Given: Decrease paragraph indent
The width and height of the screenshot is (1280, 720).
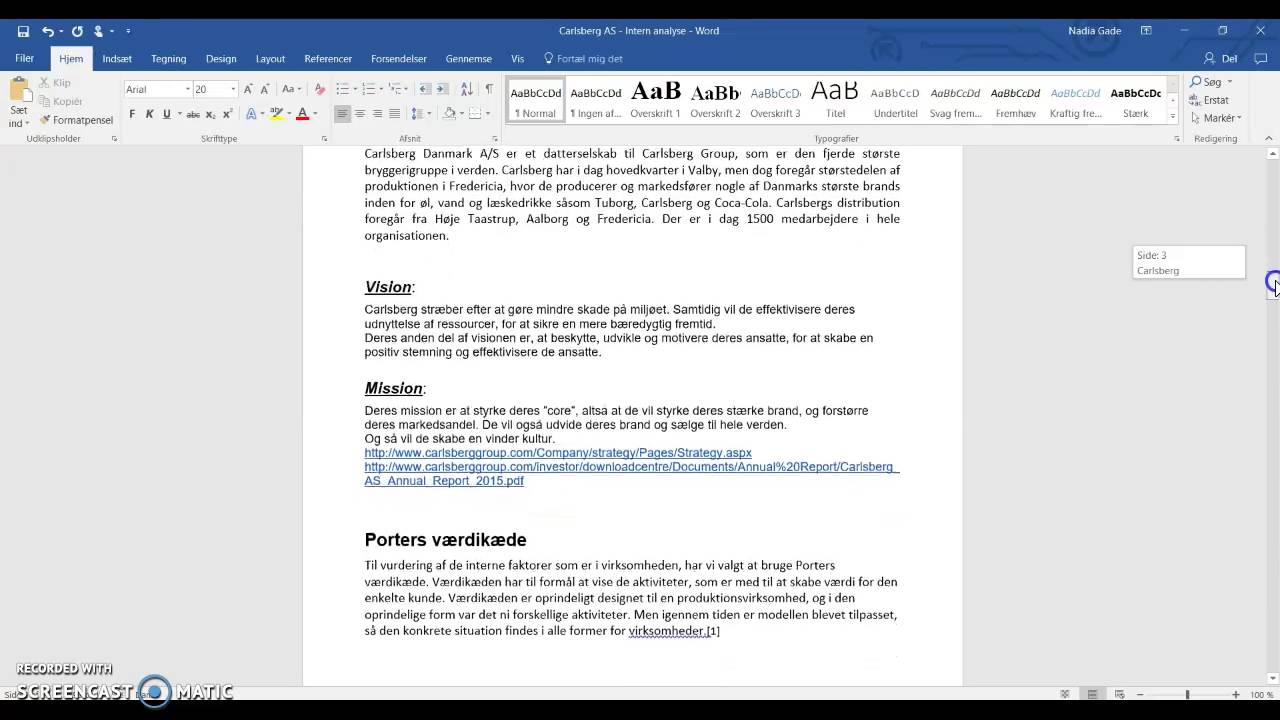Looking at the screenshot, I should tap(425, 89).
